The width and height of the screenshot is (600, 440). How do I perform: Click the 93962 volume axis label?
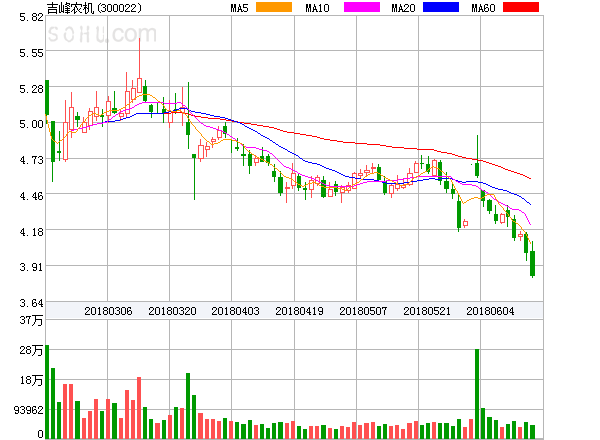(22, 410)
